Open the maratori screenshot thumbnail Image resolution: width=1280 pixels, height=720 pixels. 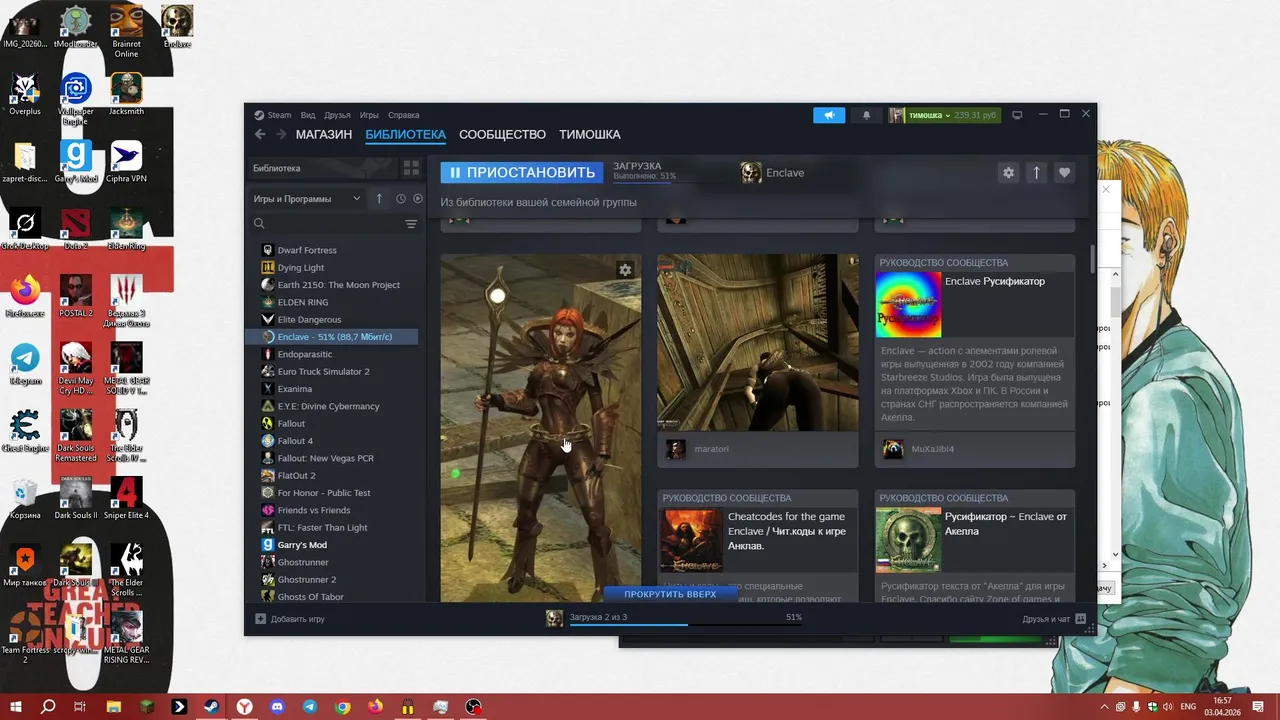click(x=758, y=343)
